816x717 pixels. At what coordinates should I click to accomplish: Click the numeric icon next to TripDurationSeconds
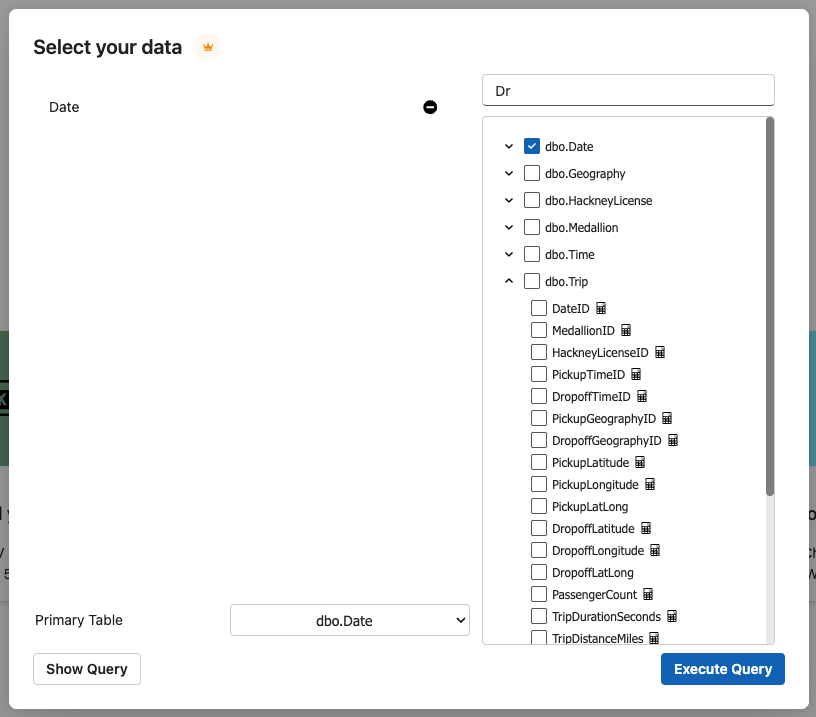(672, 617)
